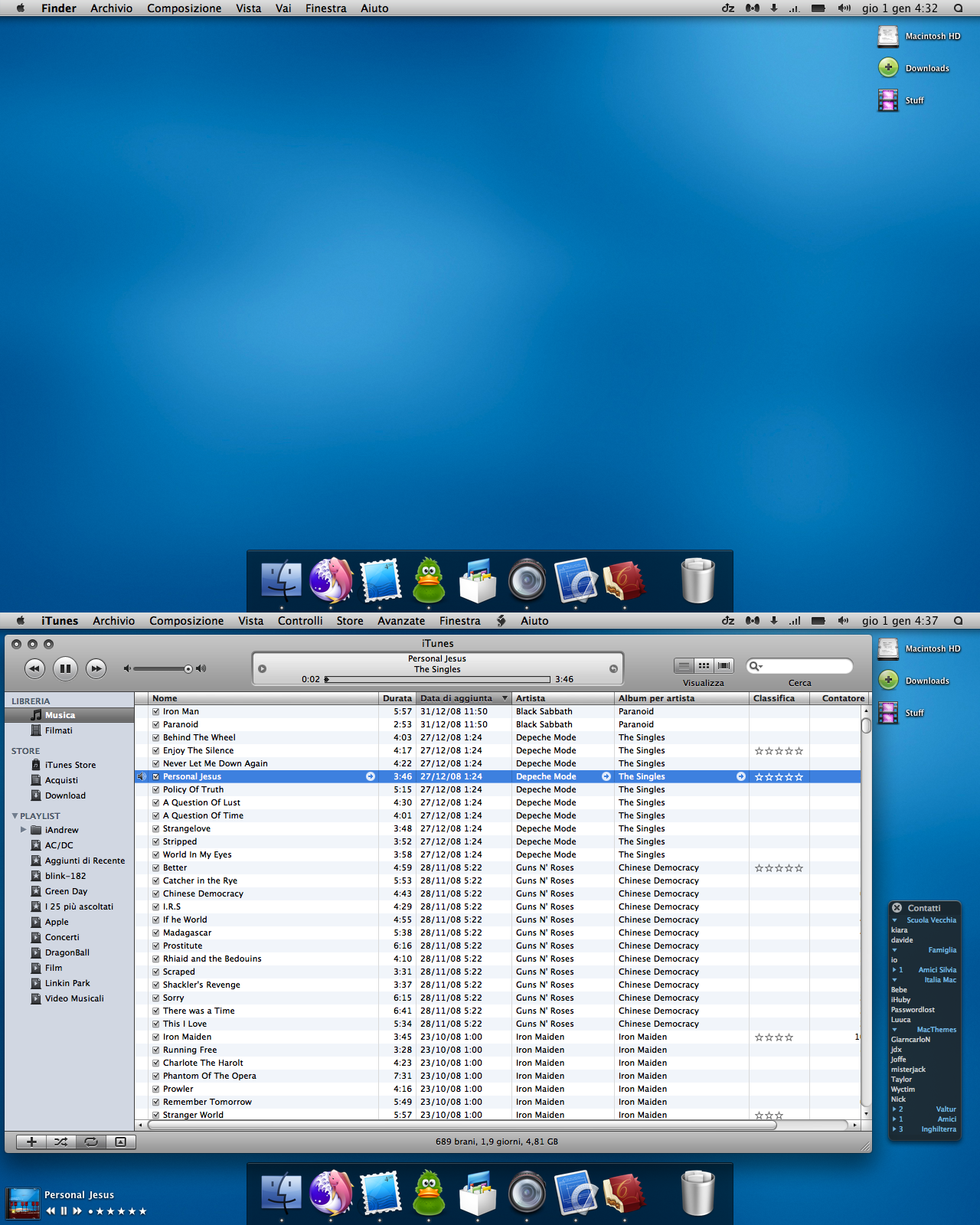Uncheck the Madagascar song checkbox
Viewport: 980px width, 1225px height.
pos(155,933)
